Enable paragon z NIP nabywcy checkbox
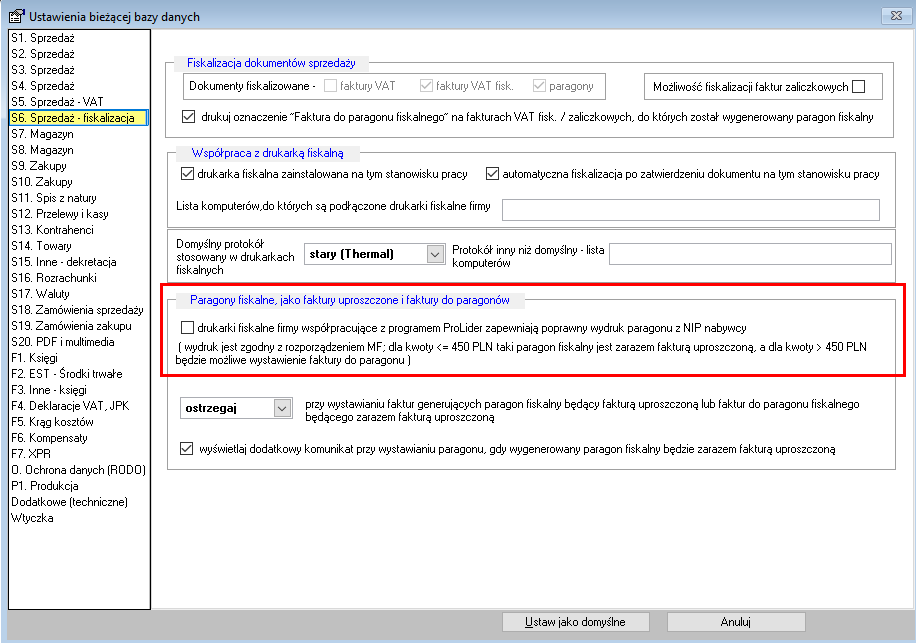The height and width of the screenshot is (643, 916). tap(187, 328)
